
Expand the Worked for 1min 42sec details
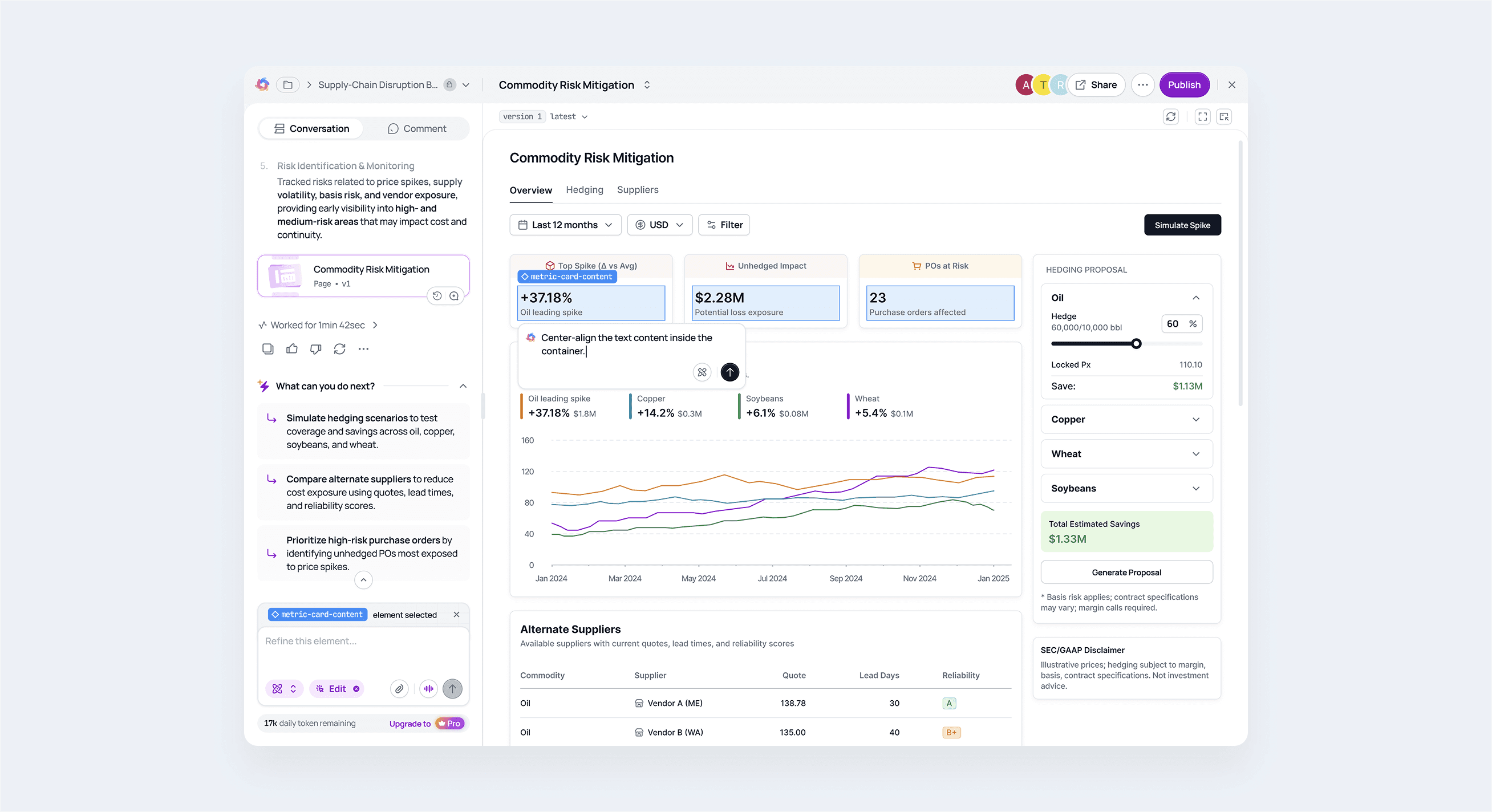(318, 325)
